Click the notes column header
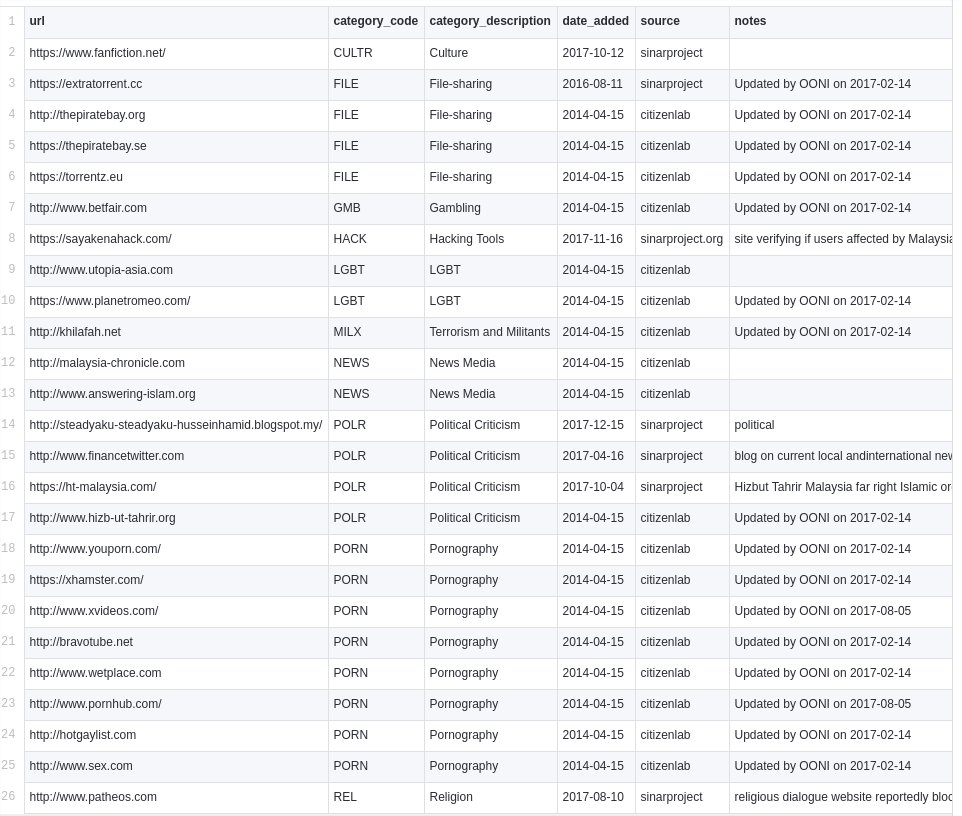The height and width of the screenshot is (816, 962). click(841, 21)
